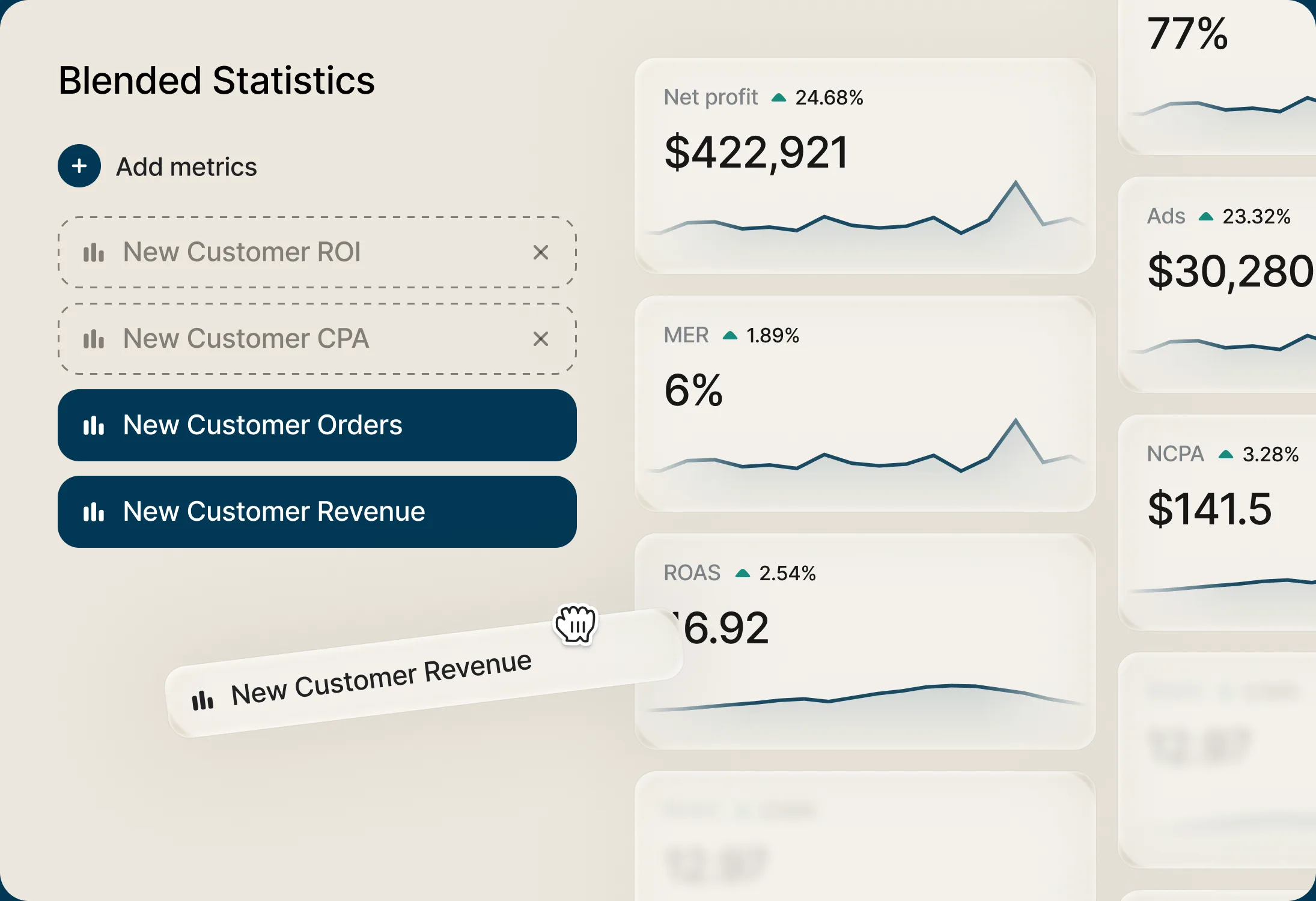Click the bar chart icon on New Customer CPA

[x=94, y=339]
